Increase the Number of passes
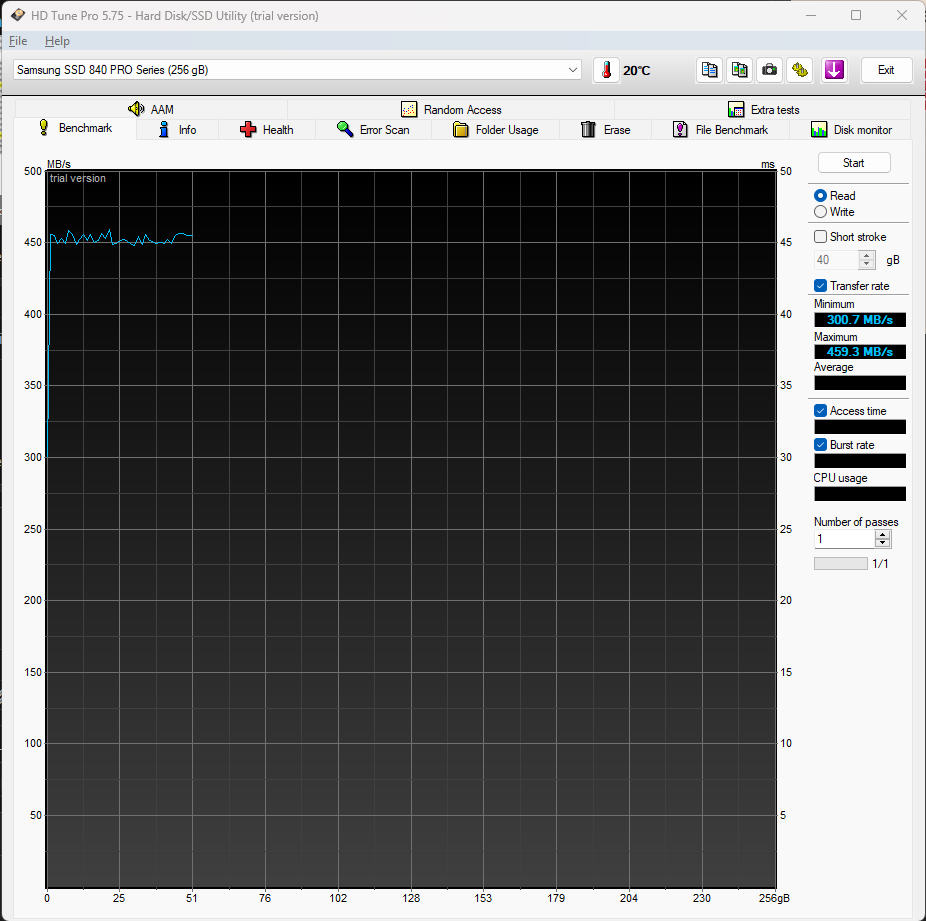 pyautogui.click(x=882, y=534)
